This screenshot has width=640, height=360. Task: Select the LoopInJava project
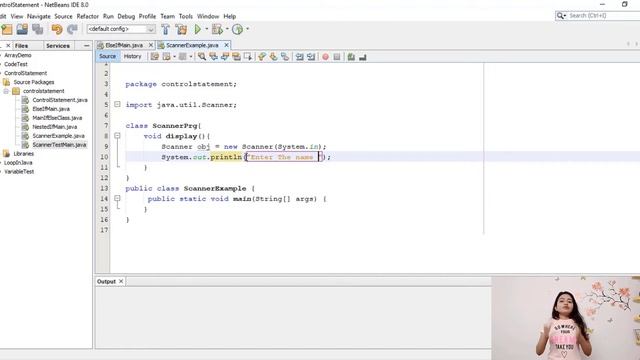pyautogui.click(x=18, y=163)
